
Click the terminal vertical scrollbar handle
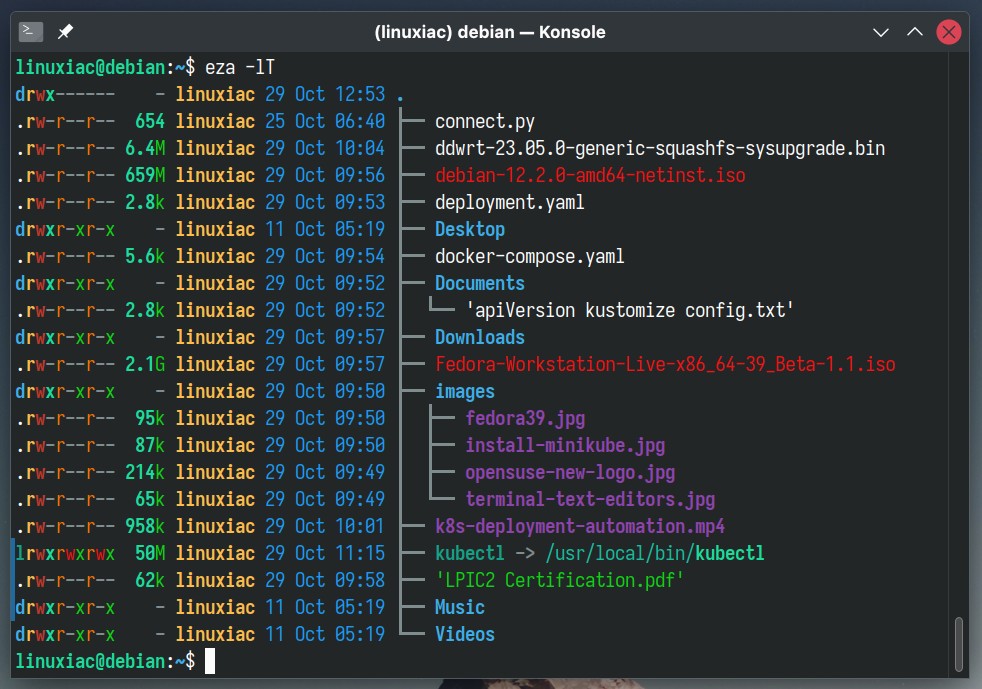pos(958,645)
